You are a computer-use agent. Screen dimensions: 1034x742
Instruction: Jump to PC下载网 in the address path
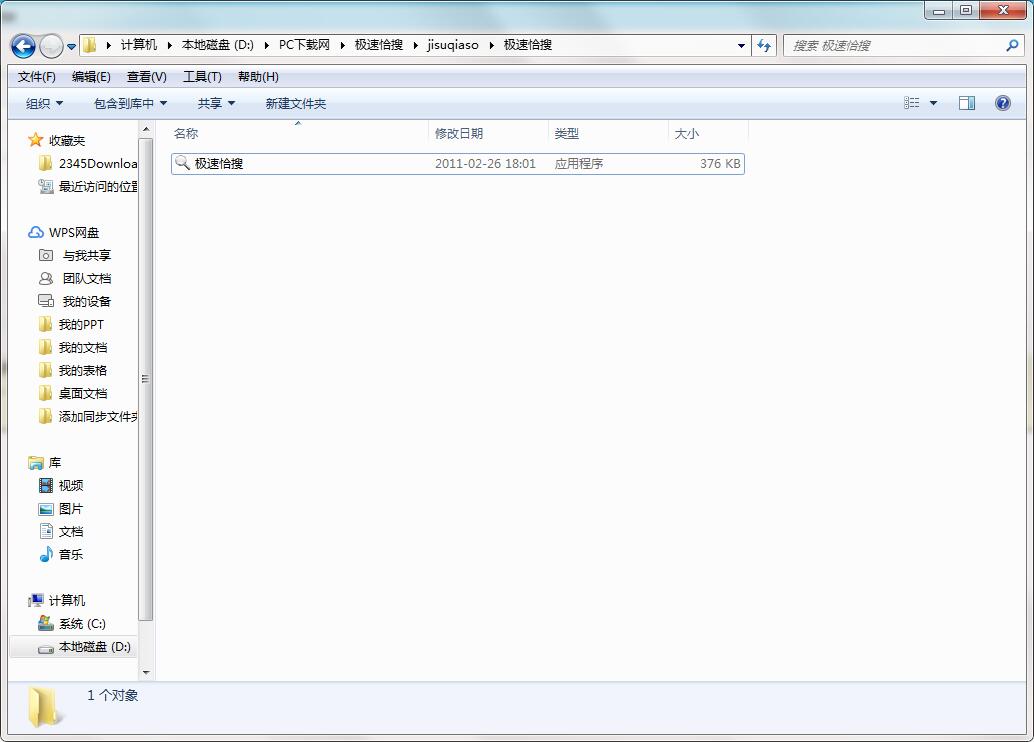click(304, 45)
